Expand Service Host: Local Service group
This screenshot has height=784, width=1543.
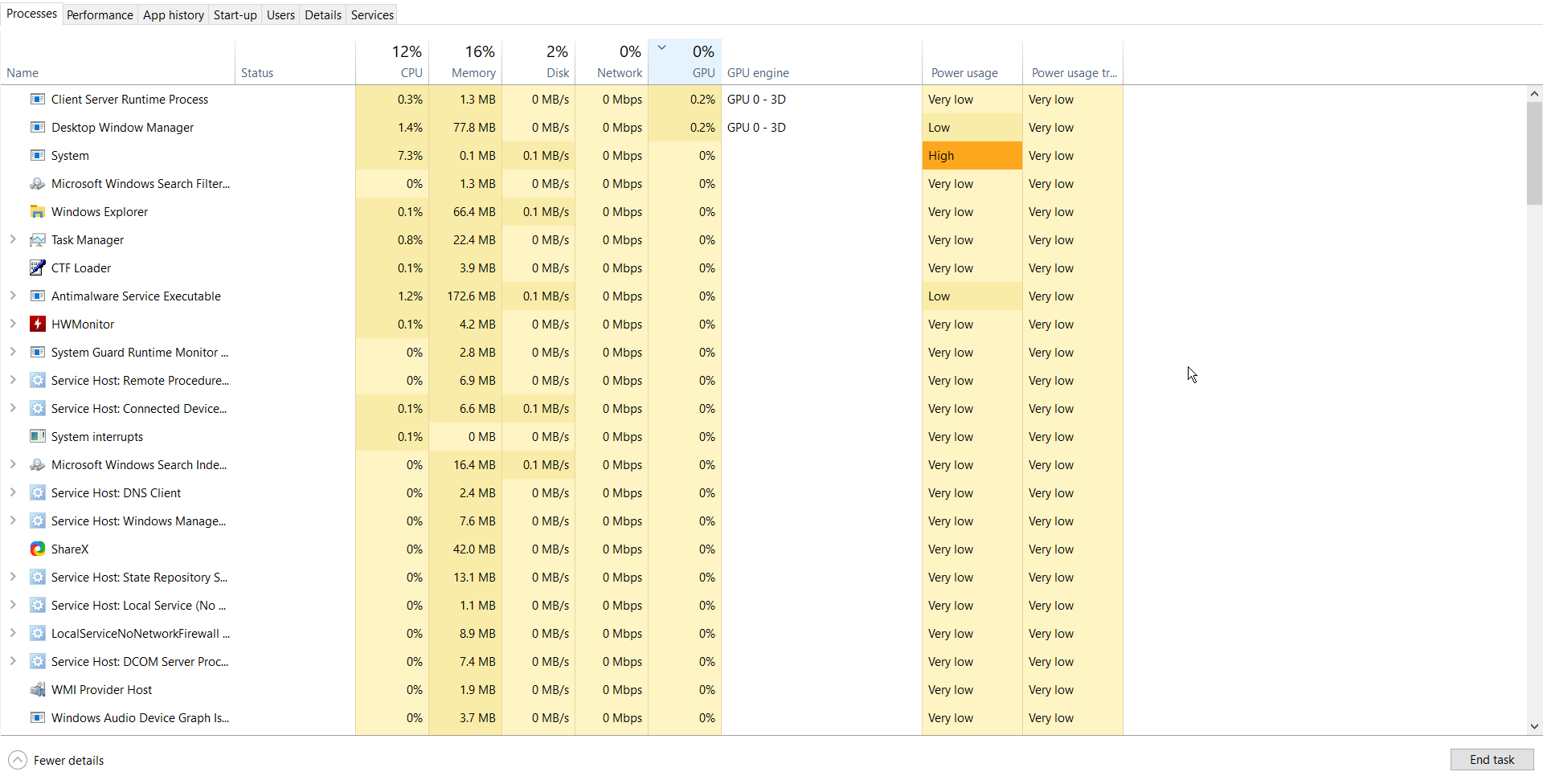coord(13,605)
